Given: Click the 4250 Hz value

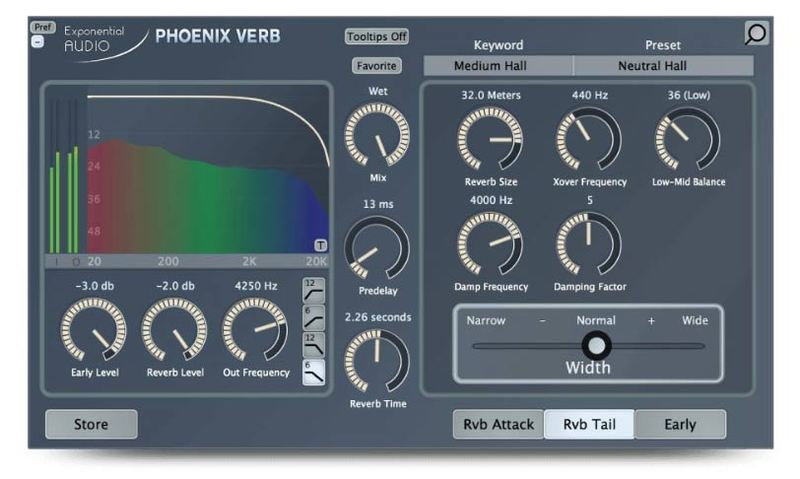Looking at the screenshot, I should coord(256,286).
